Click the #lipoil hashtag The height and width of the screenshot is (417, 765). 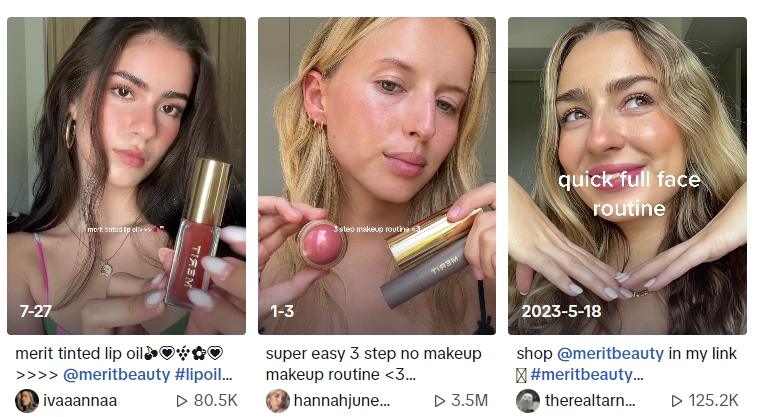205,375
